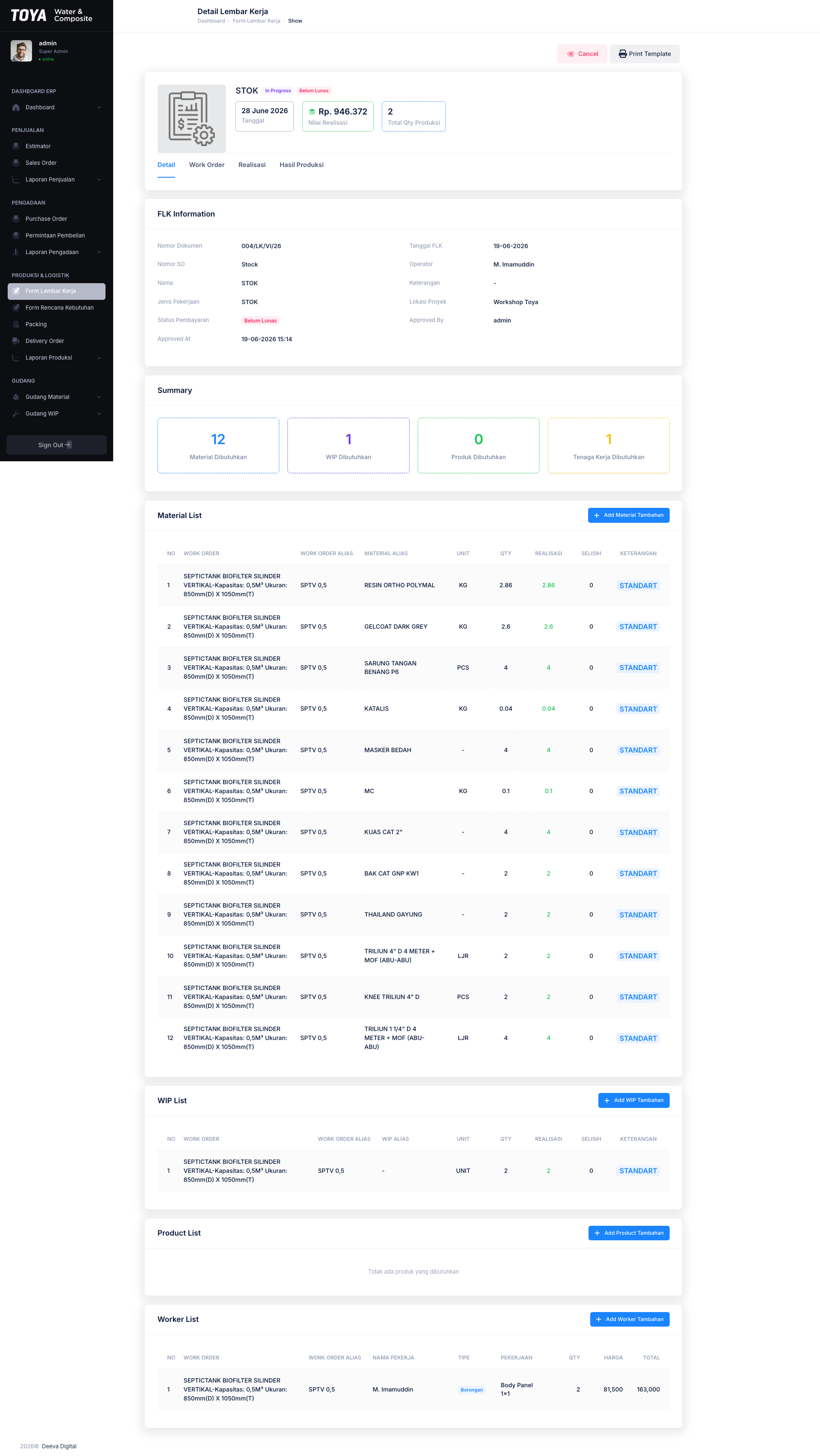Click the Cancel button
820x1456 pixels.
(x=582, y=54)
